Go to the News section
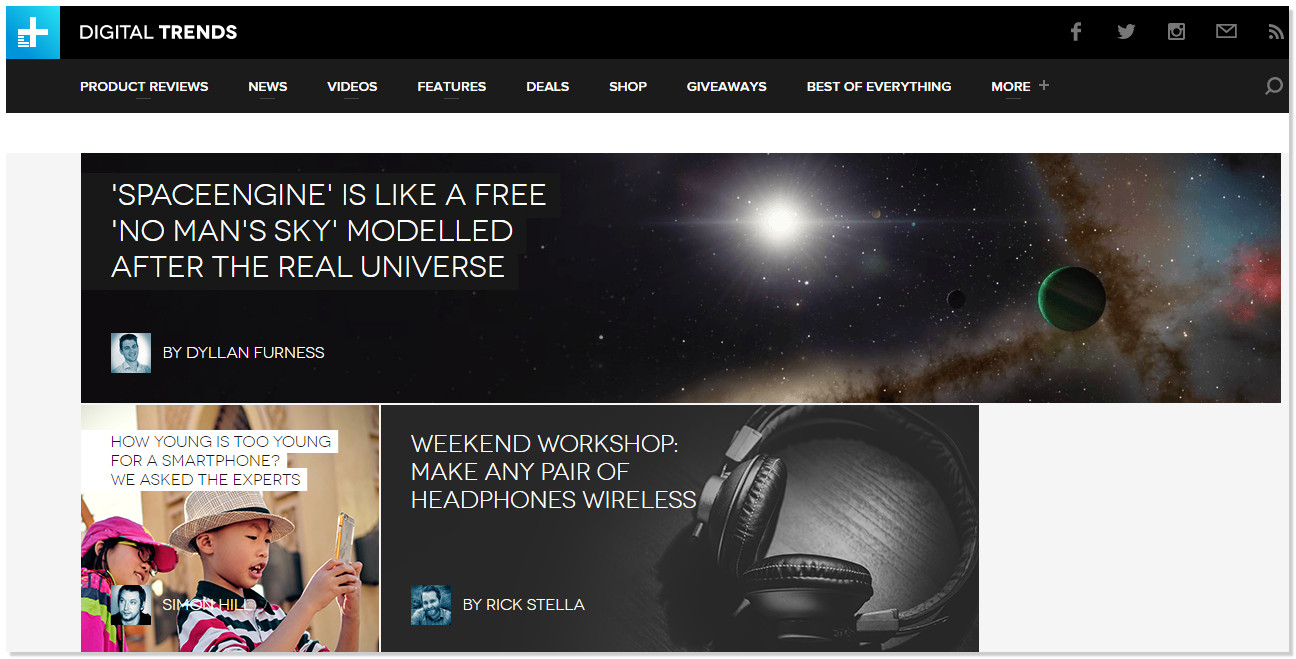The width and height of the screenshot is (1296, 659). (268, 86)
